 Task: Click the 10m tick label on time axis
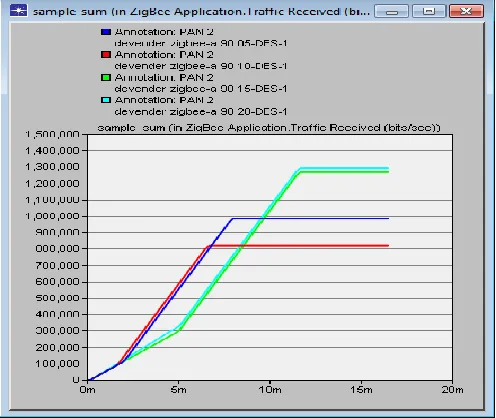[270, 390]
